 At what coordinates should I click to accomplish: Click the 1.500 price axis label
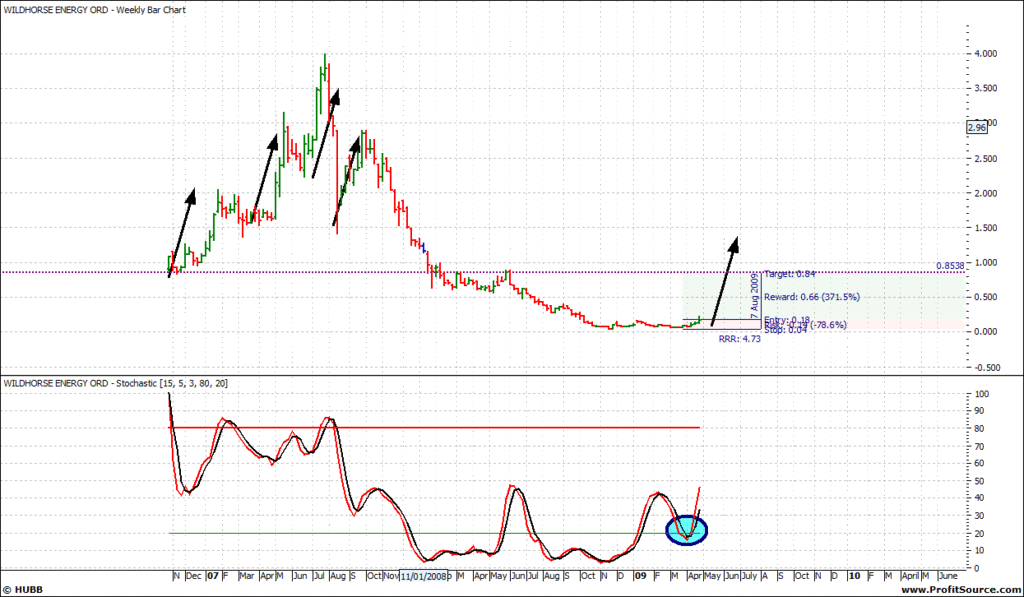984,228
